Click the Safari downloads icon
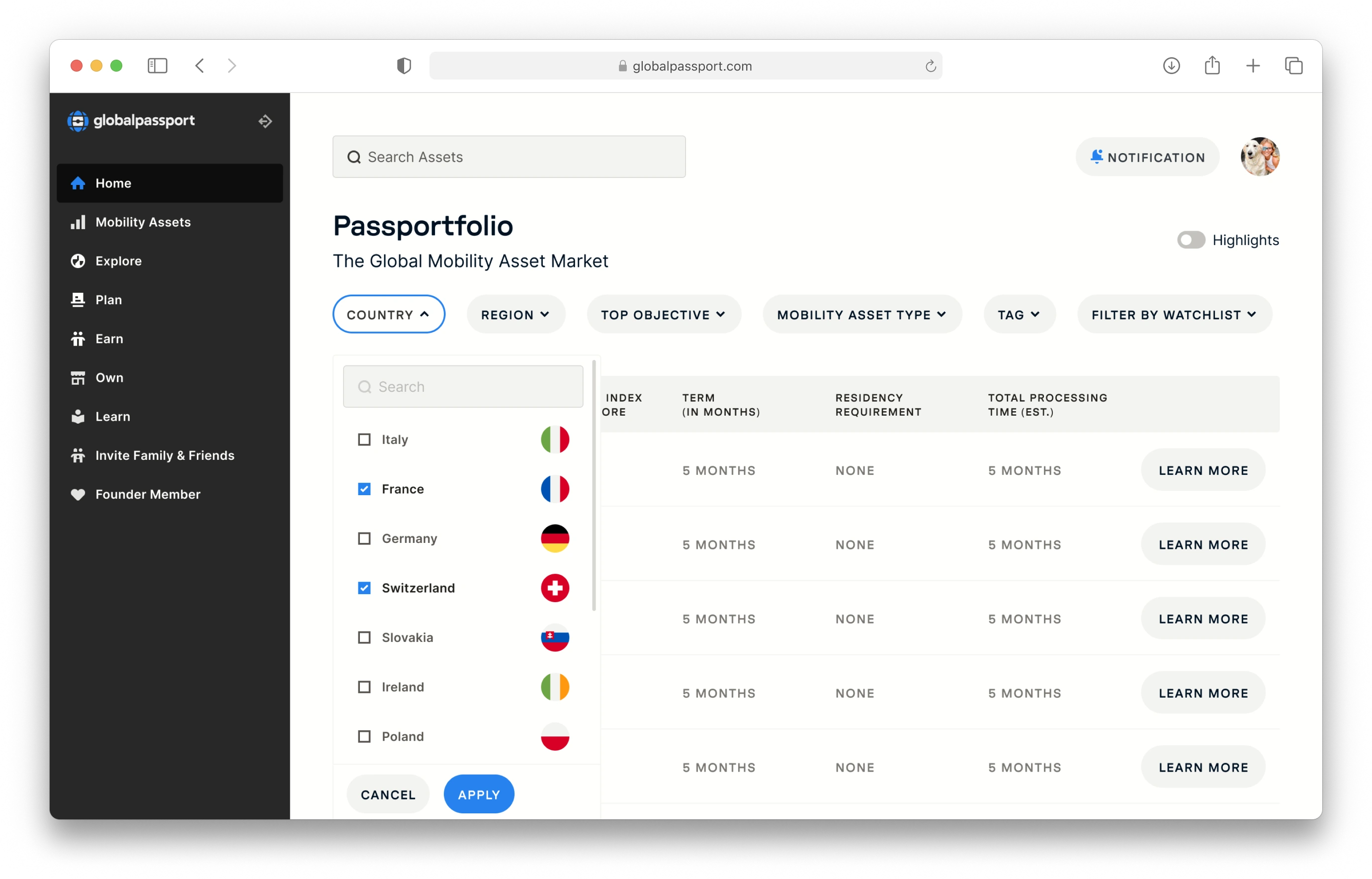1372x879 pixels. tap(1171, 66)
